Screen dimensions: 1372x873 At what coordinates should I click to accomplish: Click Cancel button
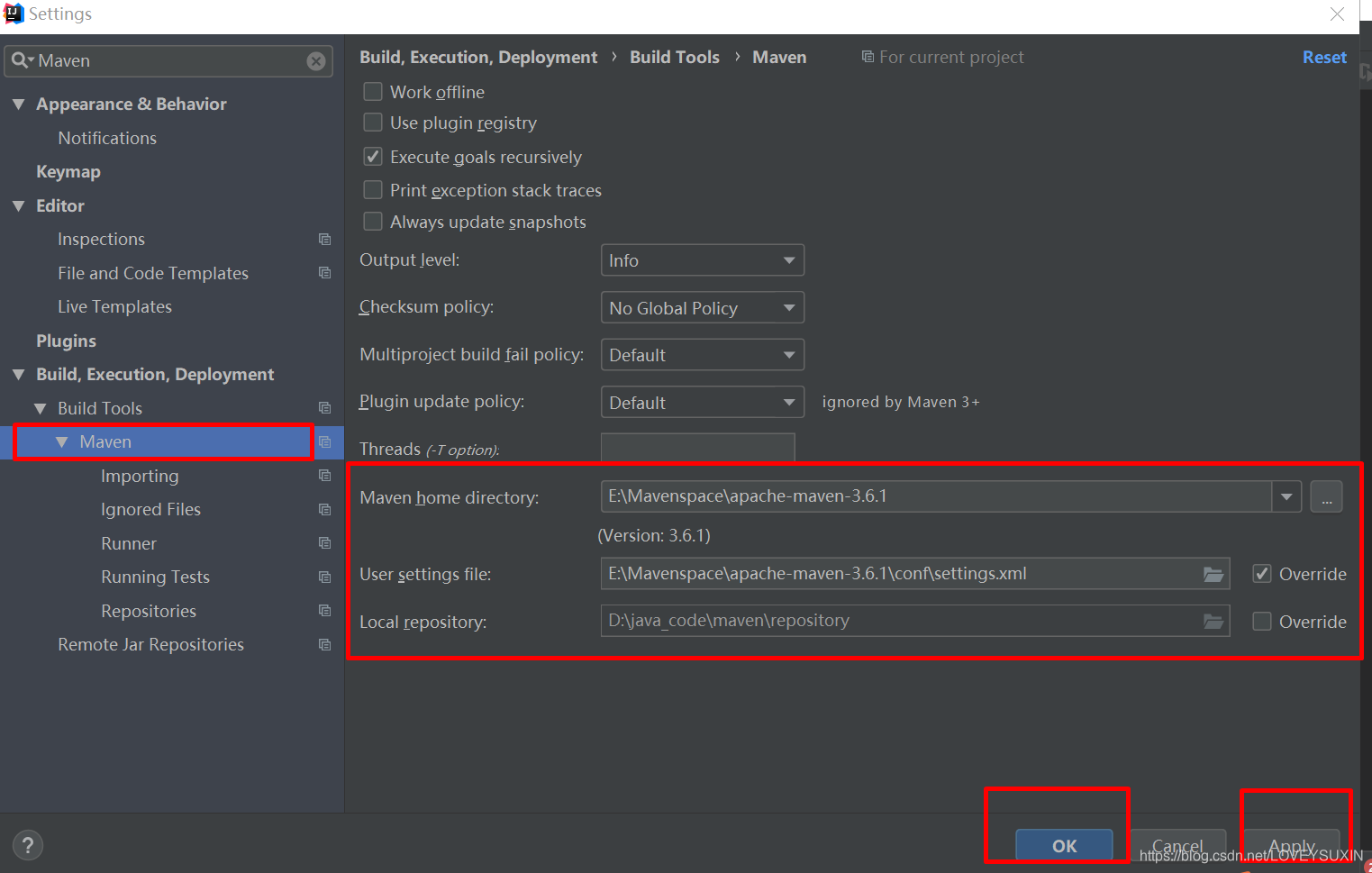[x=1177, y=846]
